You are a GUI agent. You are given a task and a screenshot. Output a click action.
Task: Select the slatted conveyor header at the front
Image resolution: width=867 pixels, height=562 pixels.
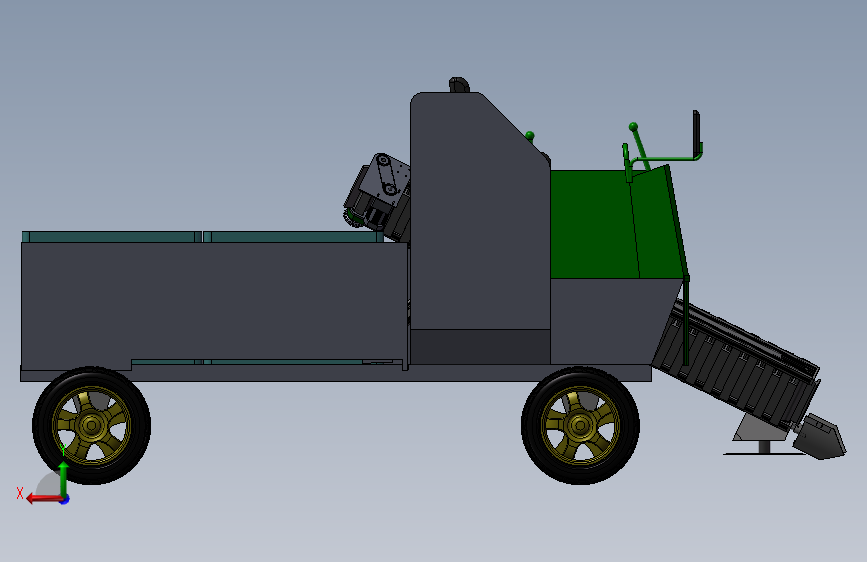point(737,365)
